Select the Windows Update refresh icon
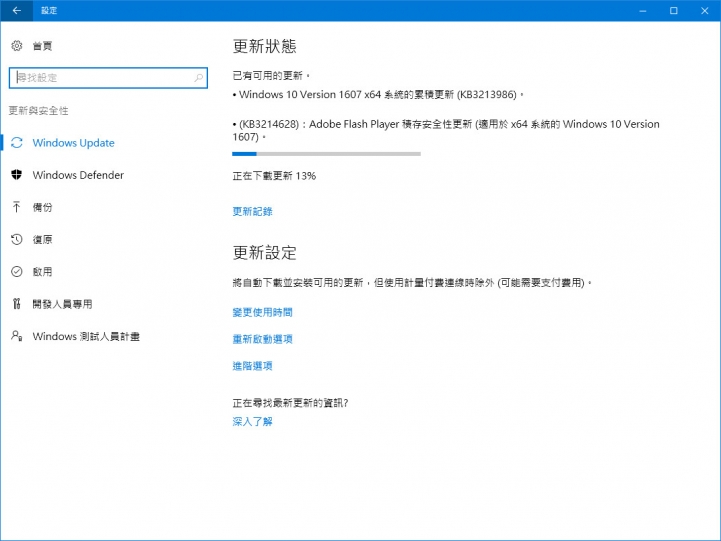 17,143
